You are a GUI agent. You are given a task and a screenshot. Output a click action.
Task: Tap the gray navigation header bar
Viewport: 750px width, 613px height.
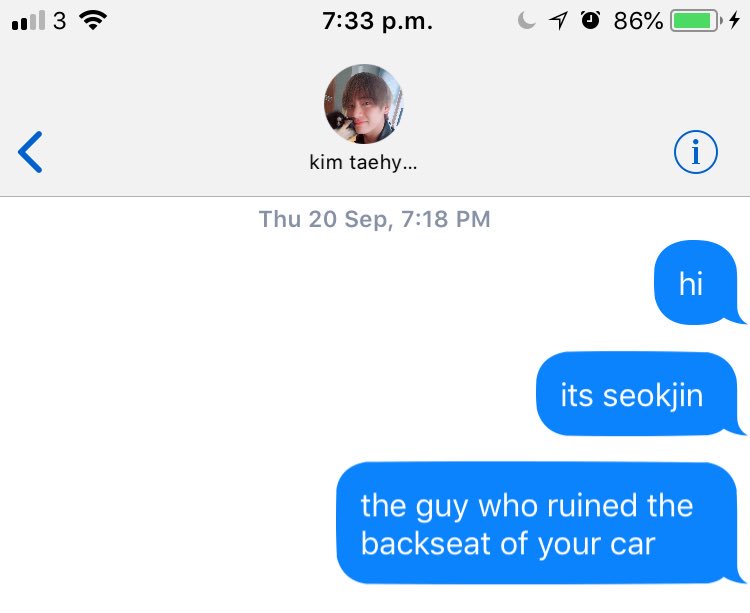[x=375, y=120]
